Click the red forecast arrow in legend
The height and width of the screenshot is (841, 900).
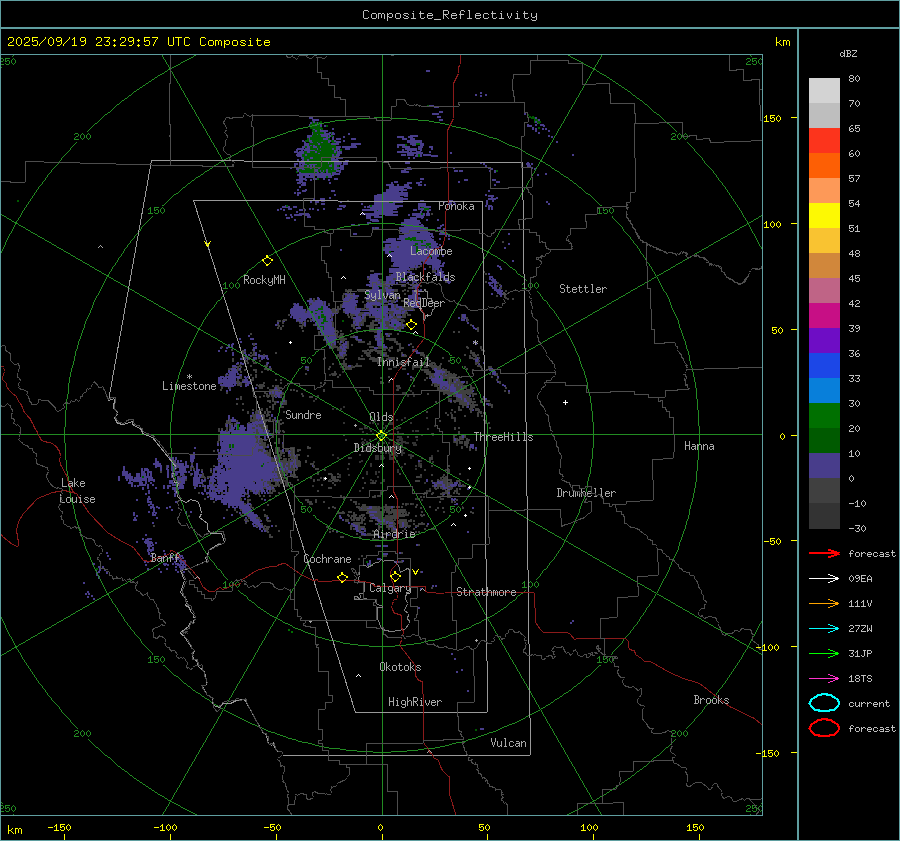[x=824, y=553]
